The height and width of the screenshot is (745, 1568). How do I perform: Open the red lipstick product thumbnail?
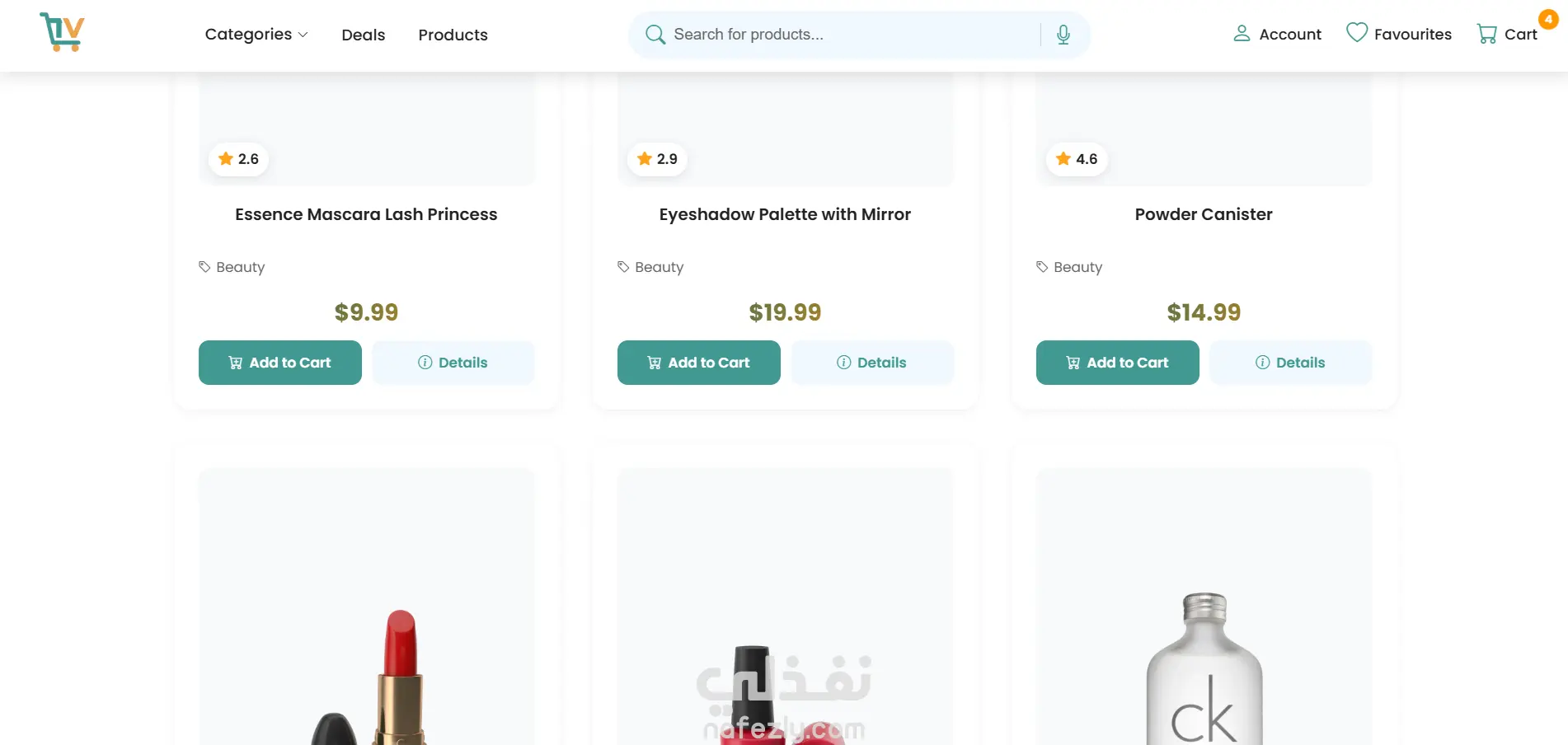367,643
